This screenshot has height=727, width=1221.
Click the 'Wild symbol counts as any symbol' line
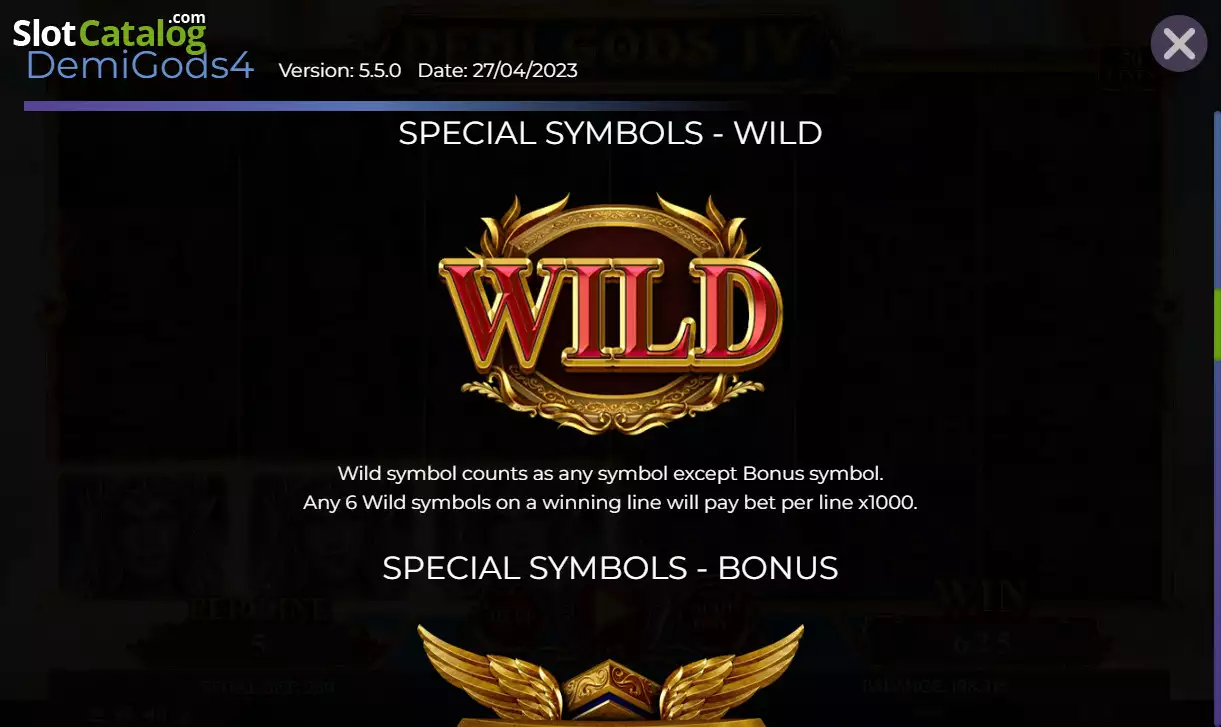click(610, 473)
